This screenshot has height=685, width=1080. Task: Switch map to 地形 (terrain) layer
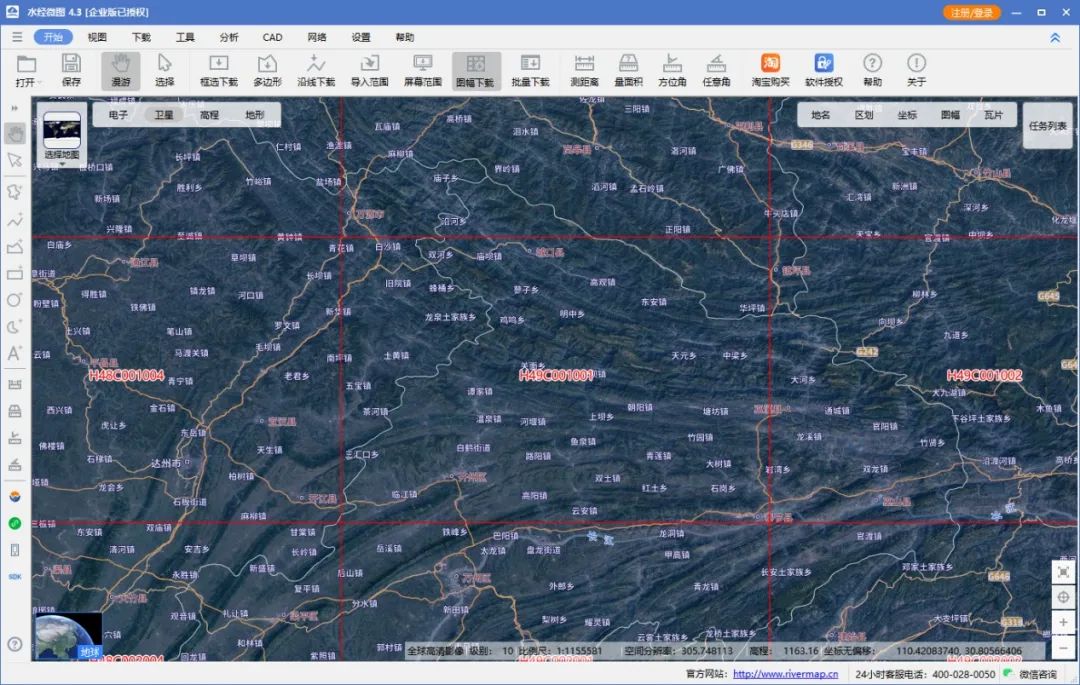254,115
